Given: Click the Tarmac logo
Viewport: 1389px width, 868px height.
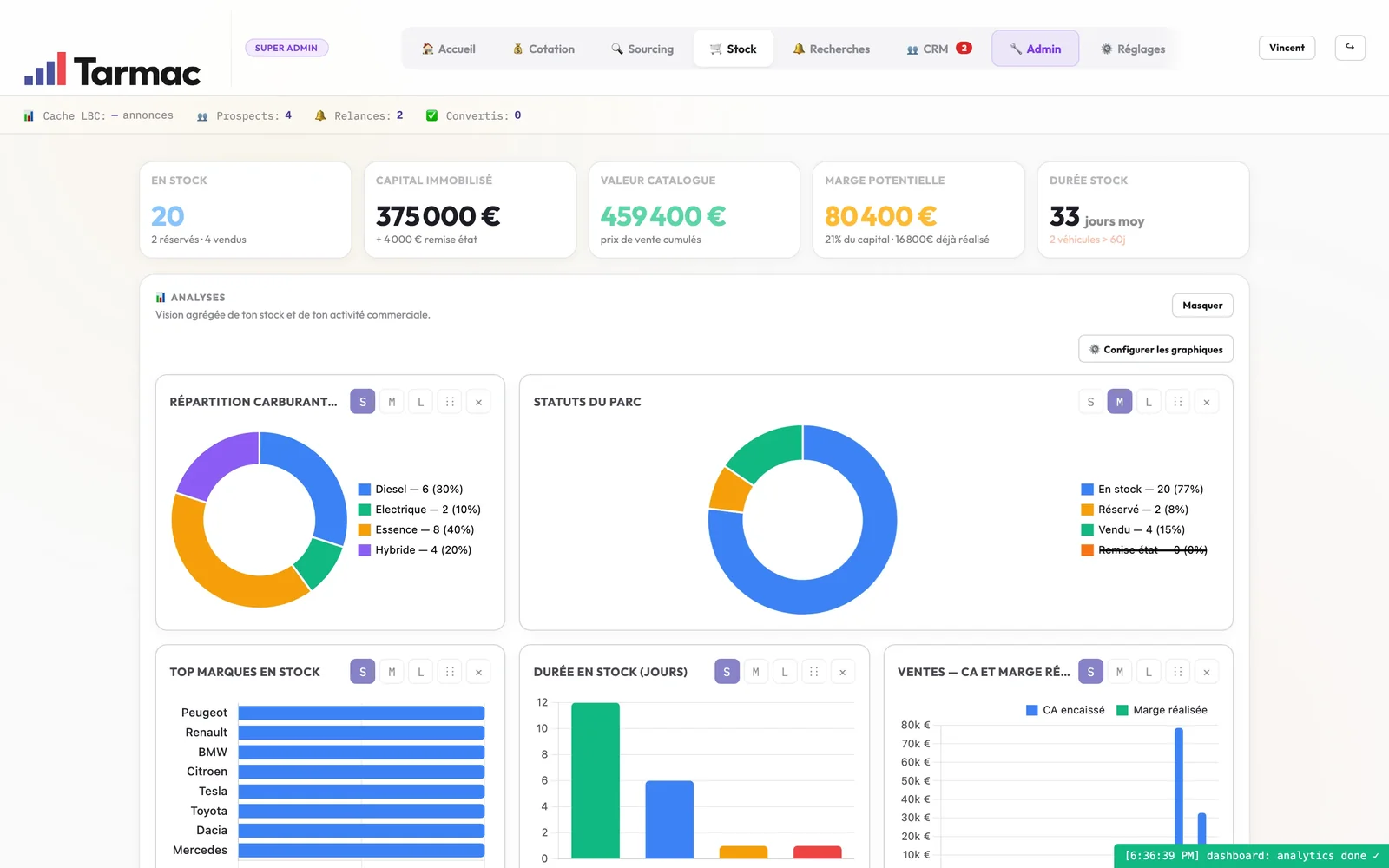Looking at the screenshot, I should (113, 69).
